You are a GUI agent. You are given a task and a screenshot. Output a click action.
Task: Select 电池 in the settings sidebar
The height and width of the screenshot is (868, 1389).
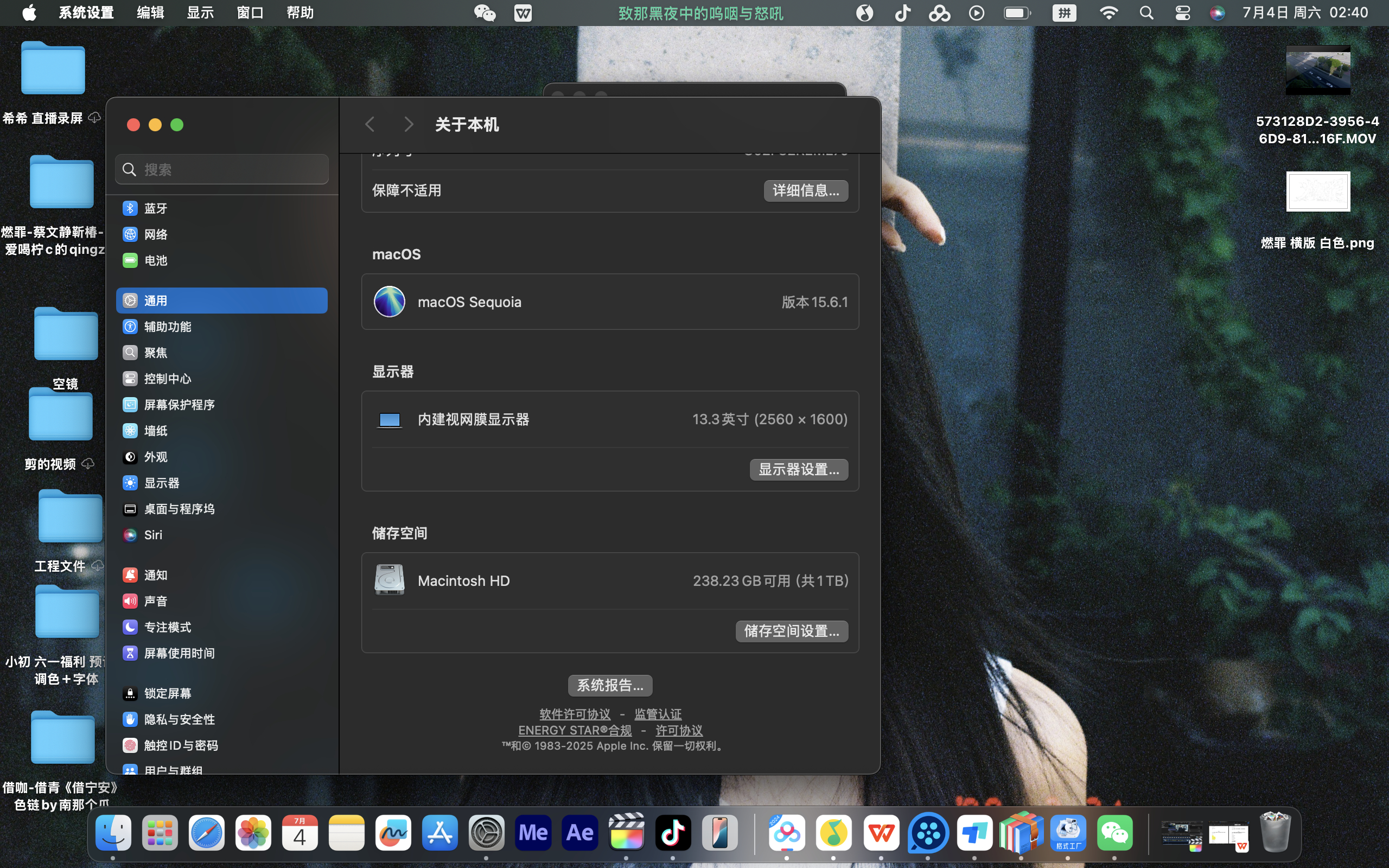(221, 260)
